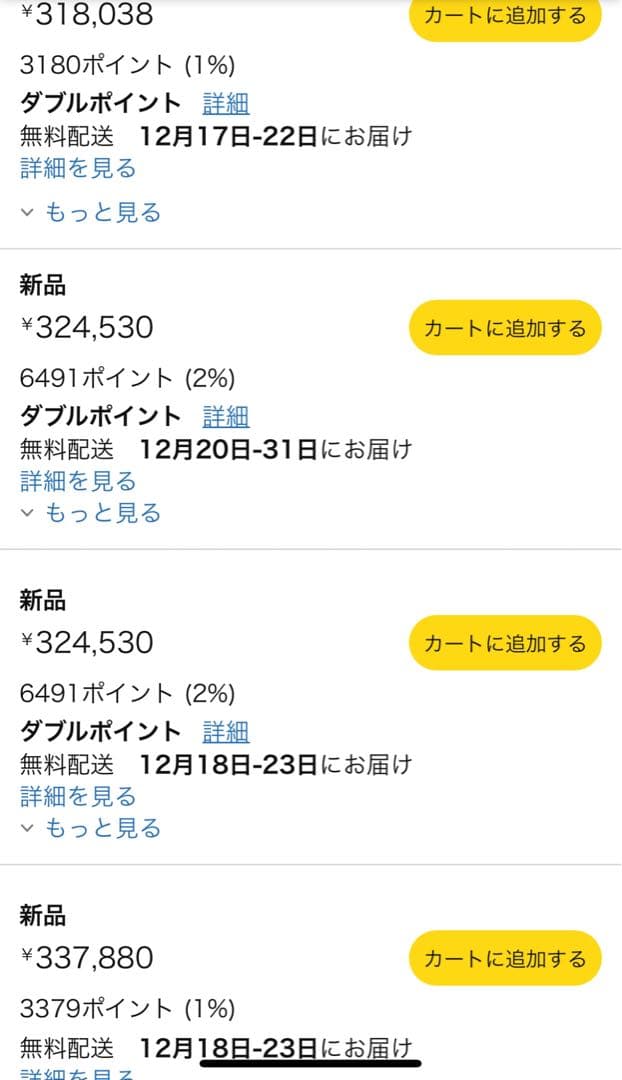Image resolution: width=622 pixels, height=1080 pixels.
Task: Open 詳細 for the ¥318,038 double points
Action: click(227, 103)
